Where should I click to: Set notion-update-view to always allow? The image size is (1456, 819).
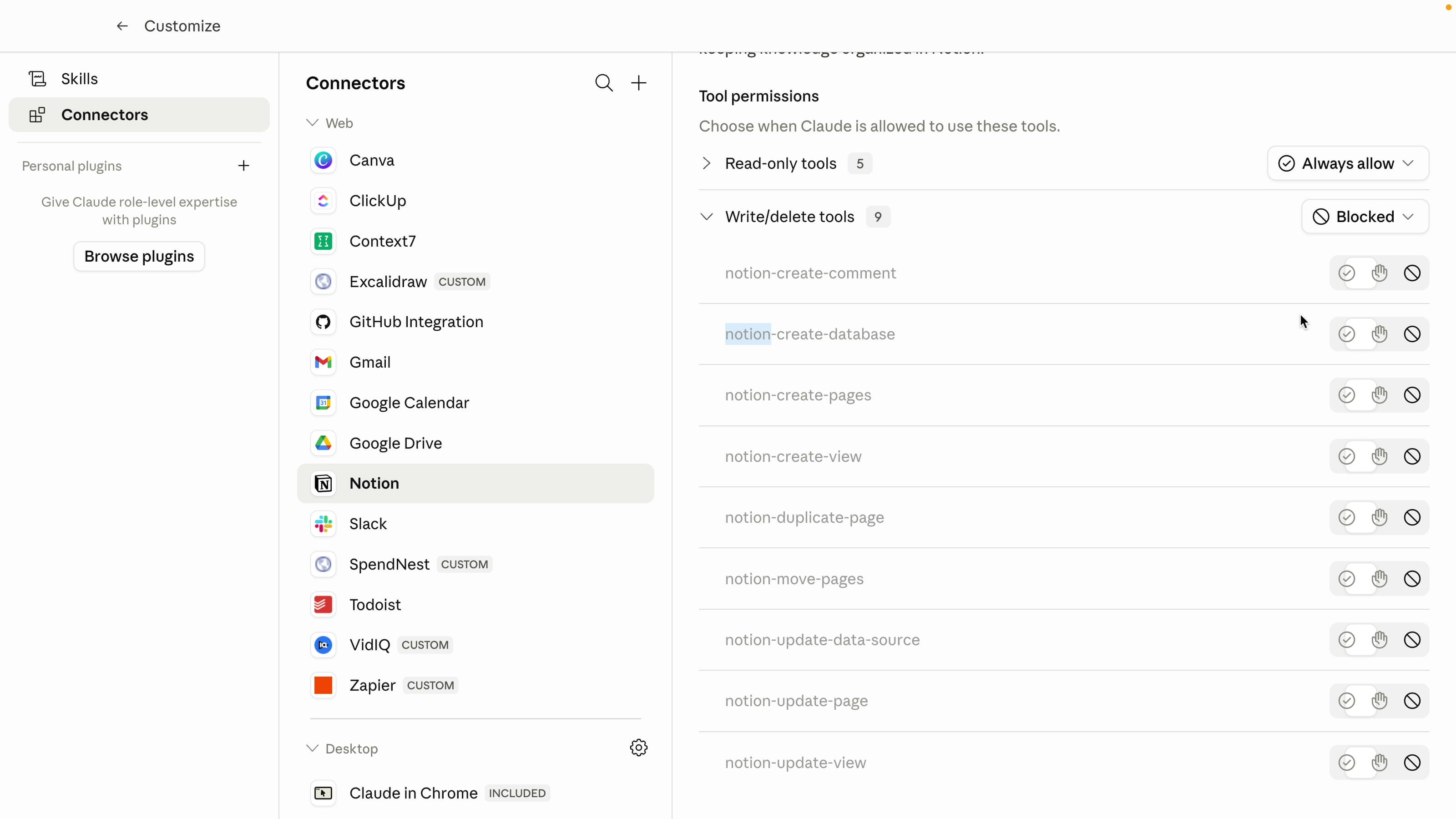coord(1347,763)
